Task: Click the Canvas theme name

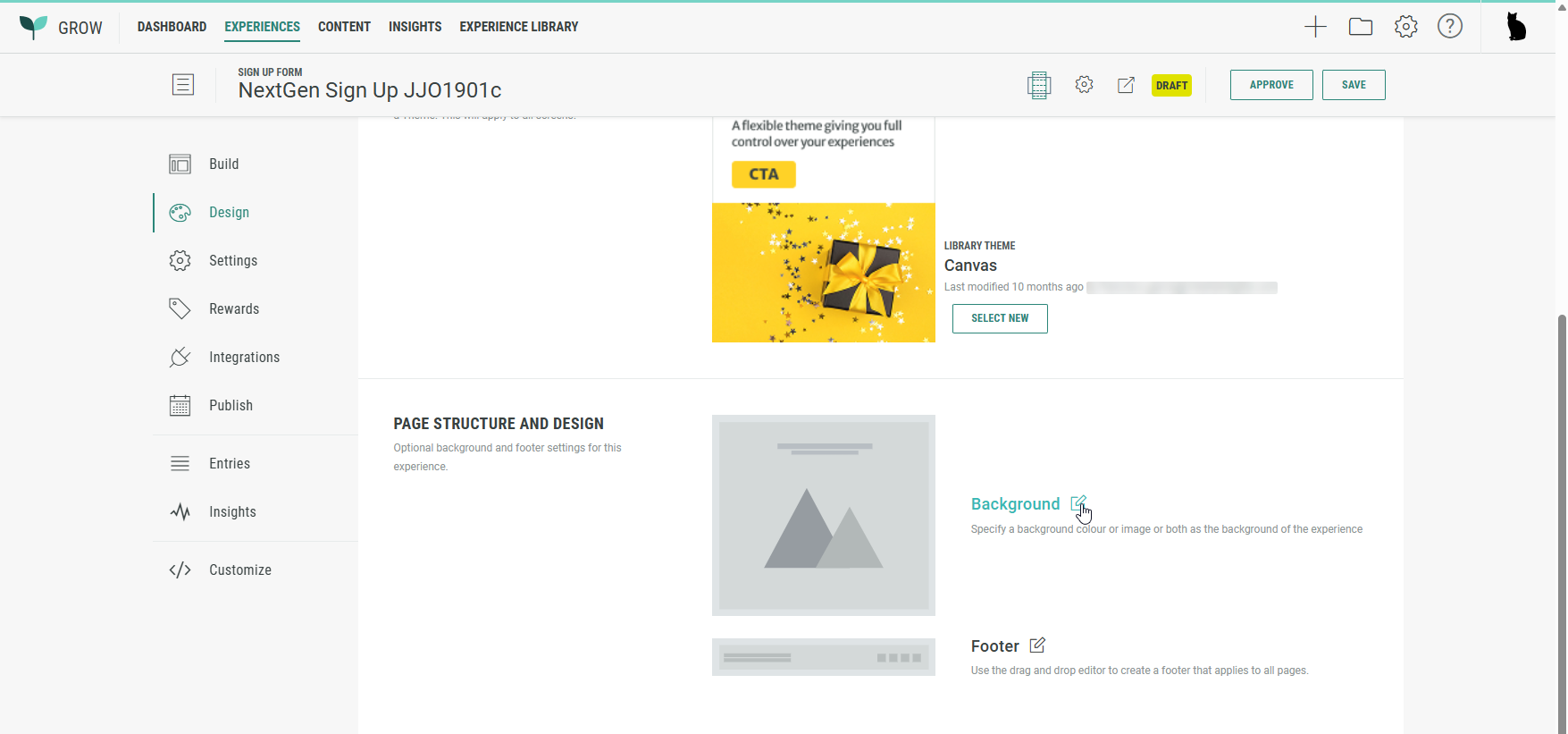Action: (970, 266)
